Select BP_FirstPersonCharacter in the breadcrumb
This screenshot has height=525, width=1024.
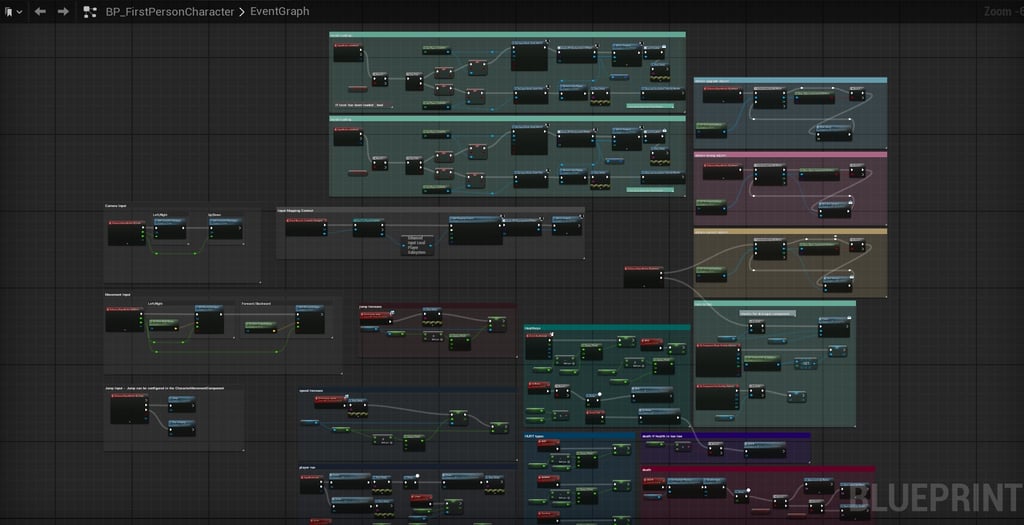170,12
